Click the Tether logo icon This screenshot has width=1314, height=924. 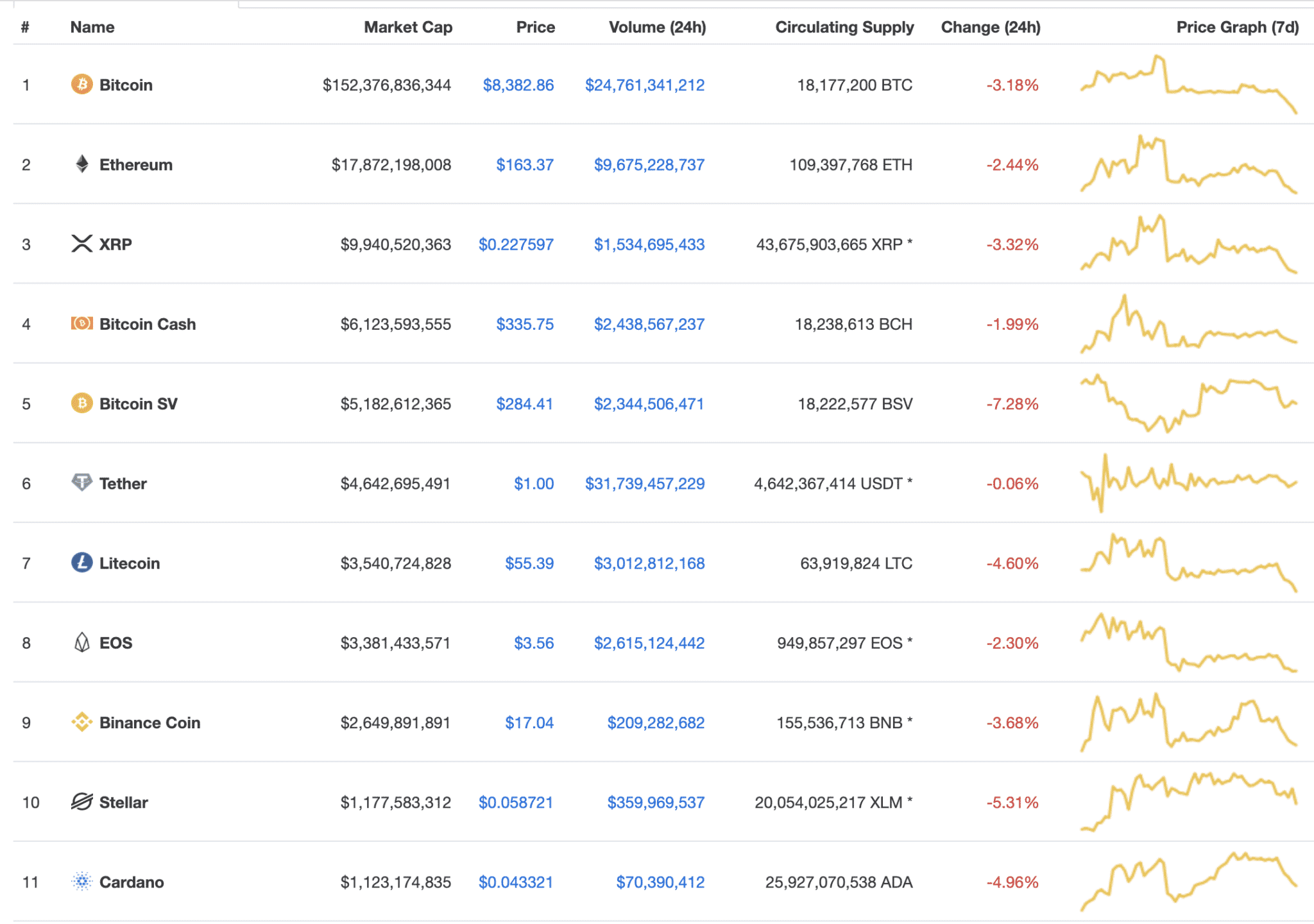coord(81,483)
